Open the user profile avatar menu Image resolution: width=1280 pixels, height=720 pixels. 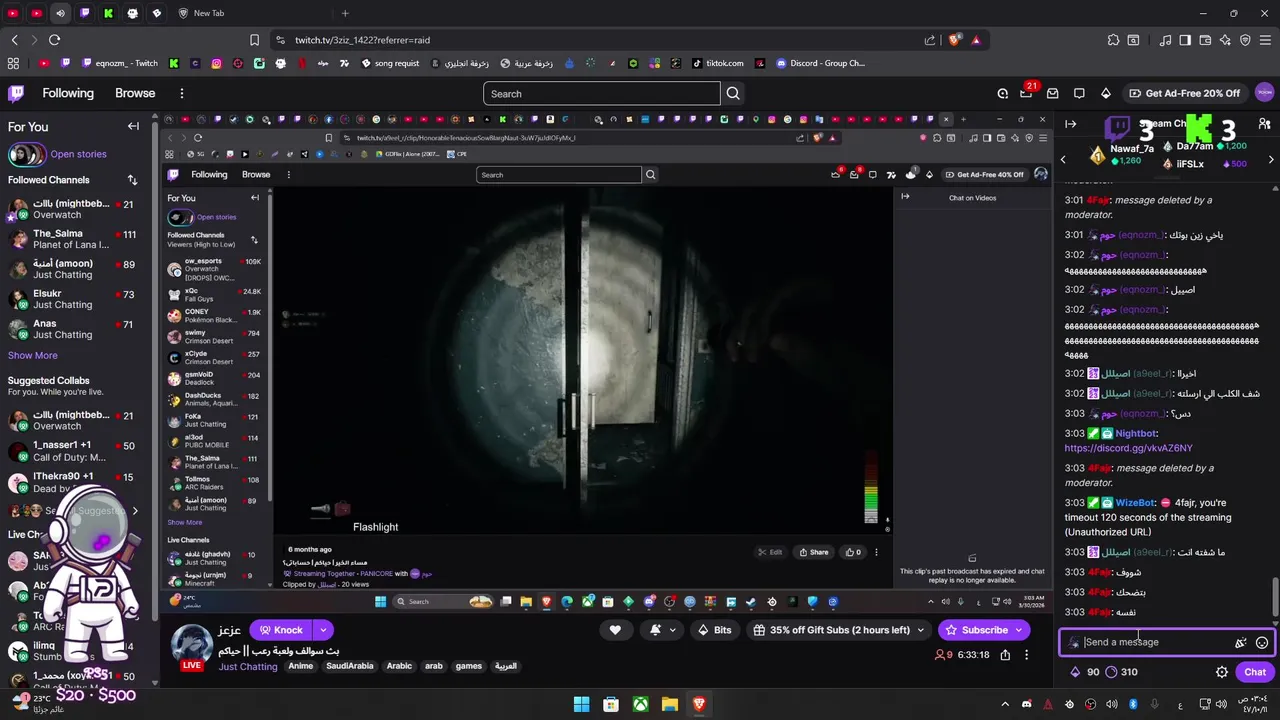coord(1264,93)
